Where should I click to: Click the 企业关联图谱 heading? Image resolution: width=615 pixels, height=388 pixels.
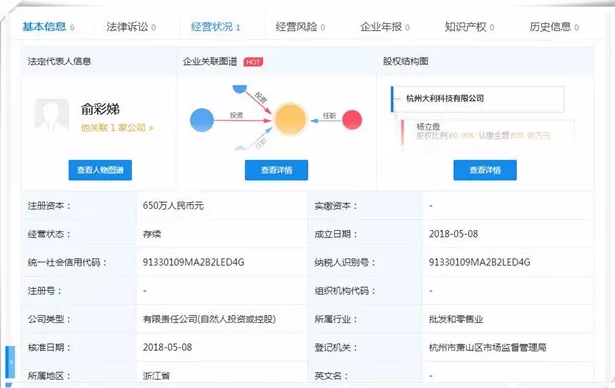coord(210,61)
